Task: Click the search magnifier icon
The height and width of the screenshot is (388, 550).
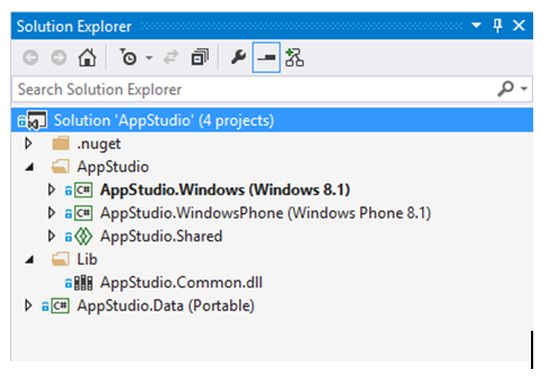Action: pos(505,89)
